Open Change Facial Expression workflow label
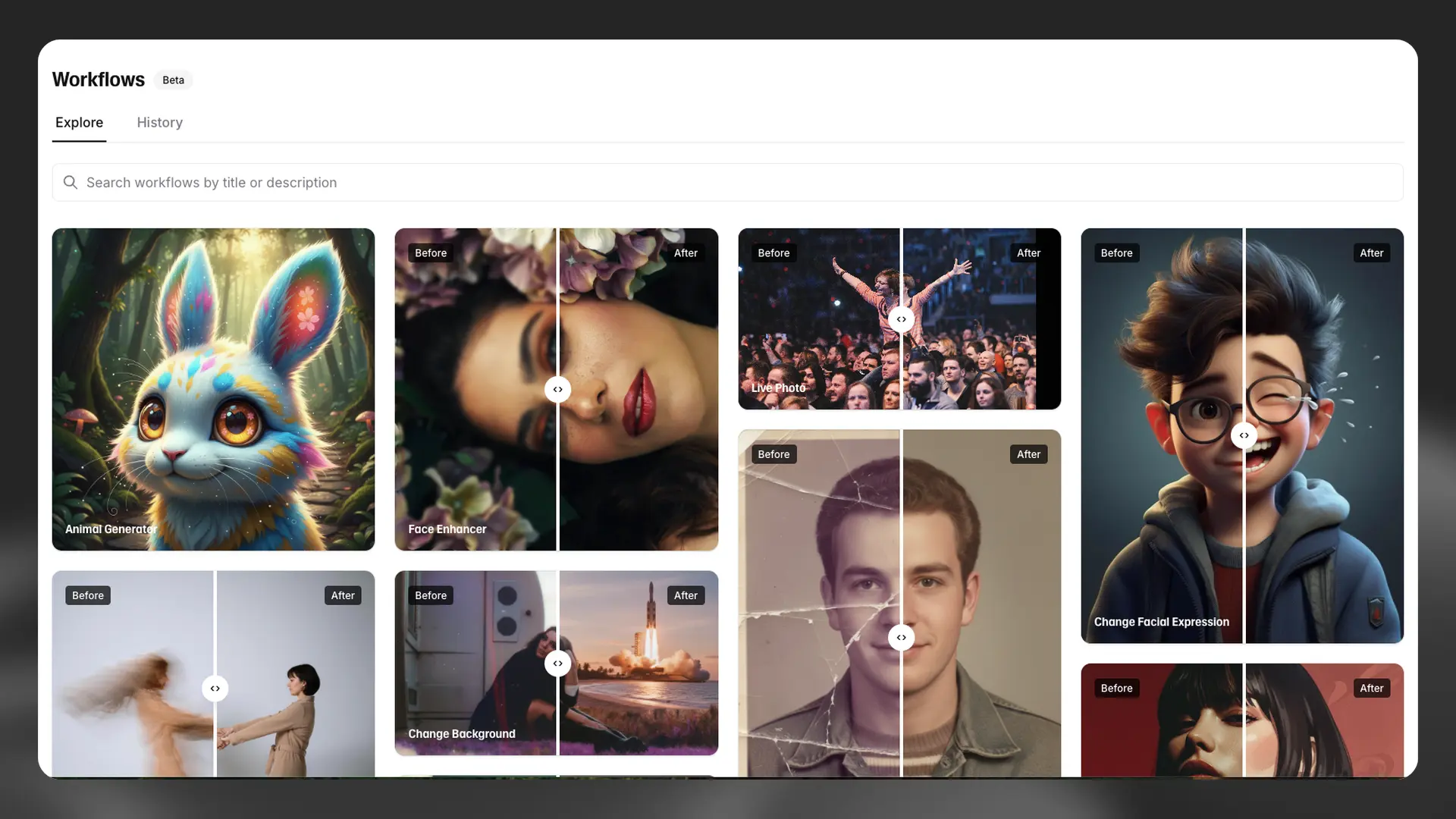 [1161, 622]
